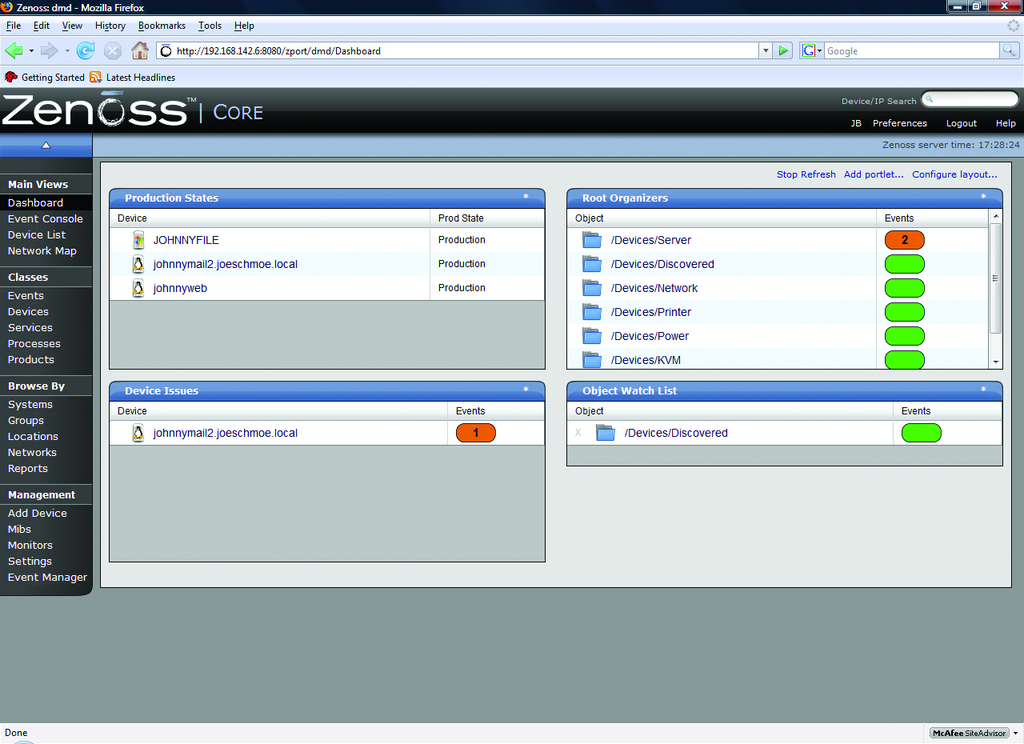Click the green back arrow in toolbar

click(13, 50)
